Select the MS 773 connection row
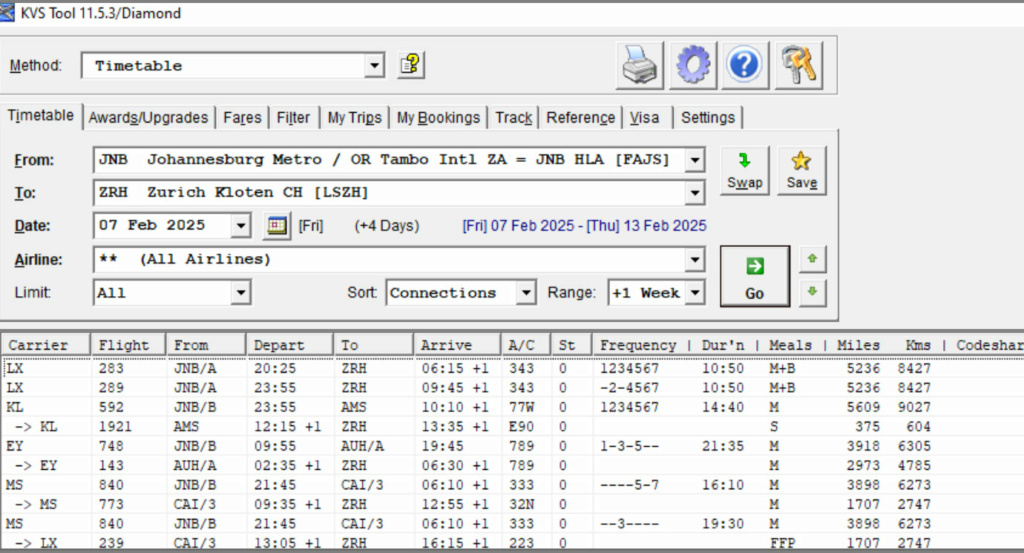Viewport: 1024px width, 553px height. [x=512, y=504]
